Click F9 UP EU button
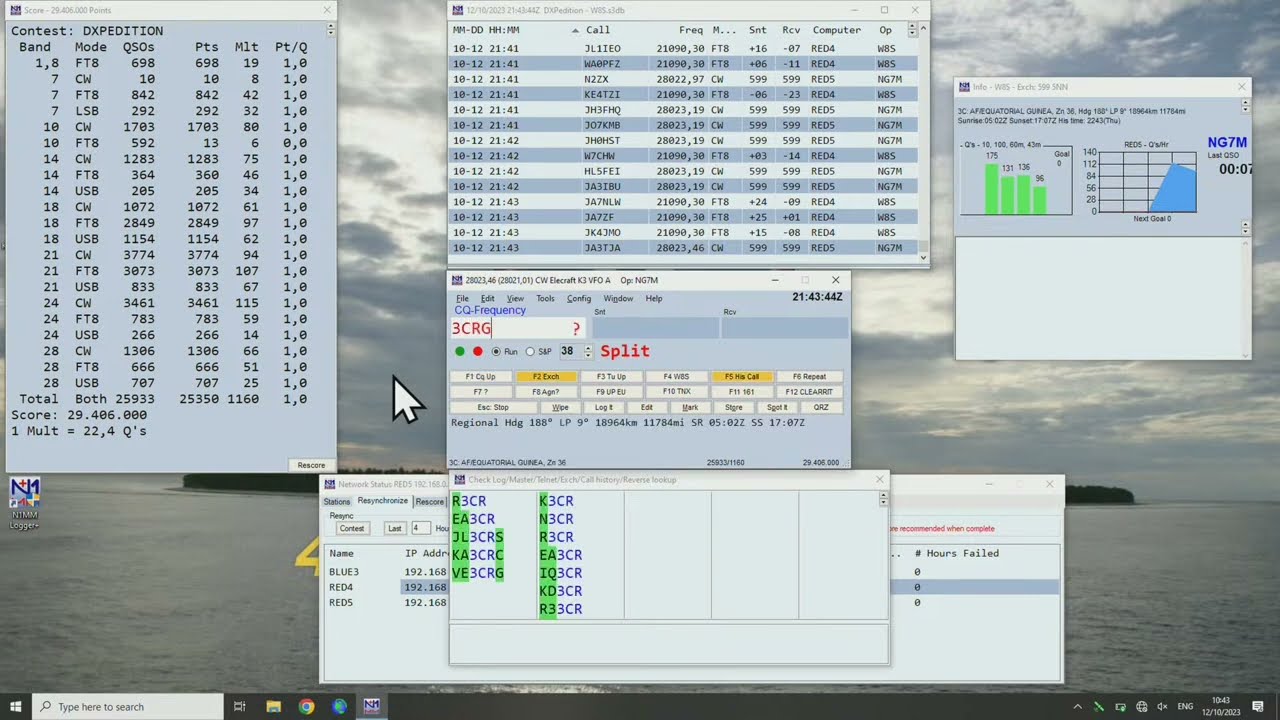The width and height of the screenshot is (1280, 720). (x=611, y=392)
